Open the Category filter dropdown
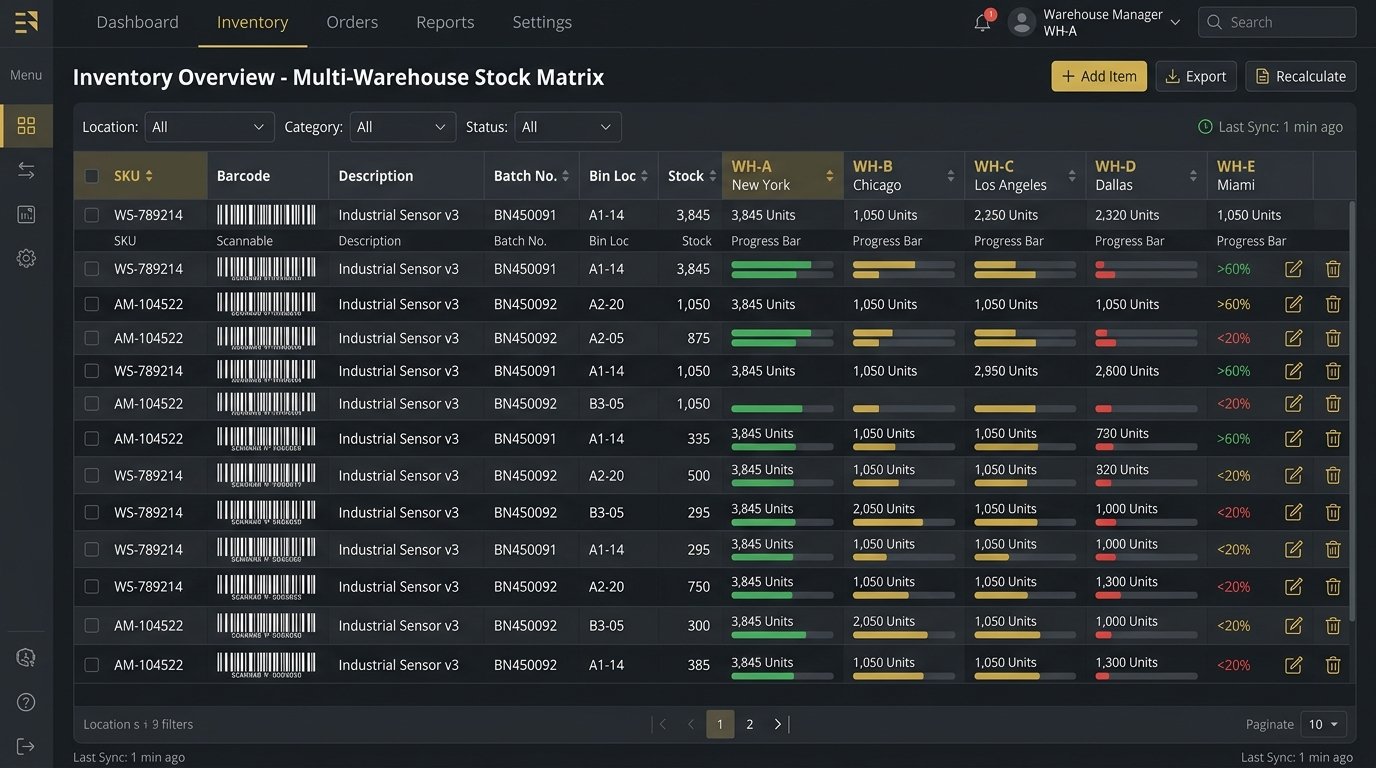 click(402, 127)
